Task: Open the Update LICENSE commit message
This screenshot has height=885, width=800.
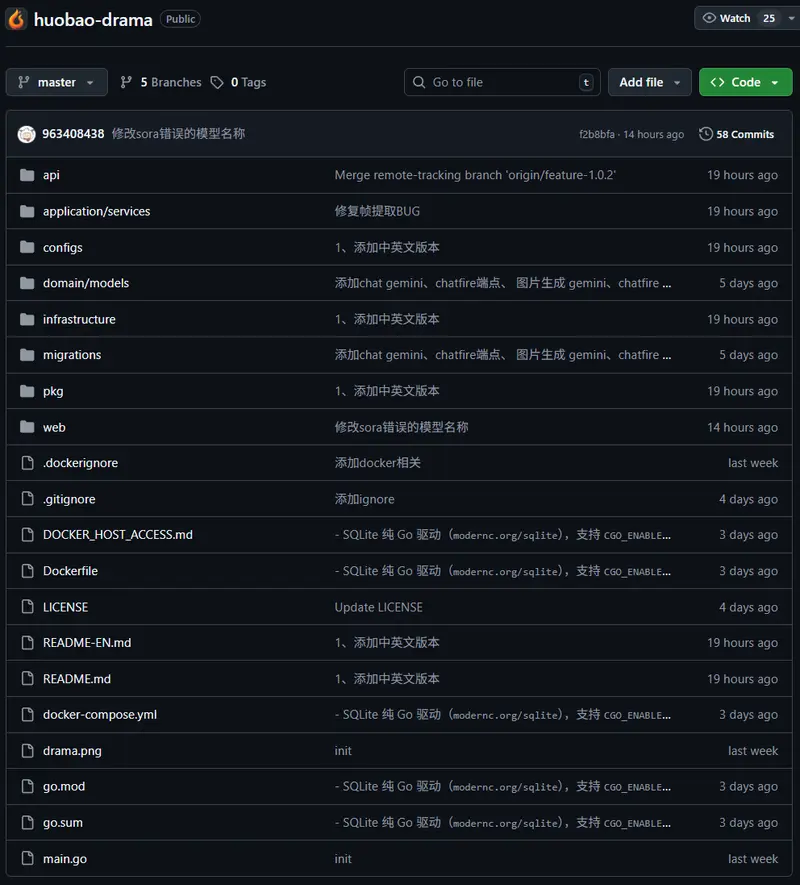Action: pos(379,607)
